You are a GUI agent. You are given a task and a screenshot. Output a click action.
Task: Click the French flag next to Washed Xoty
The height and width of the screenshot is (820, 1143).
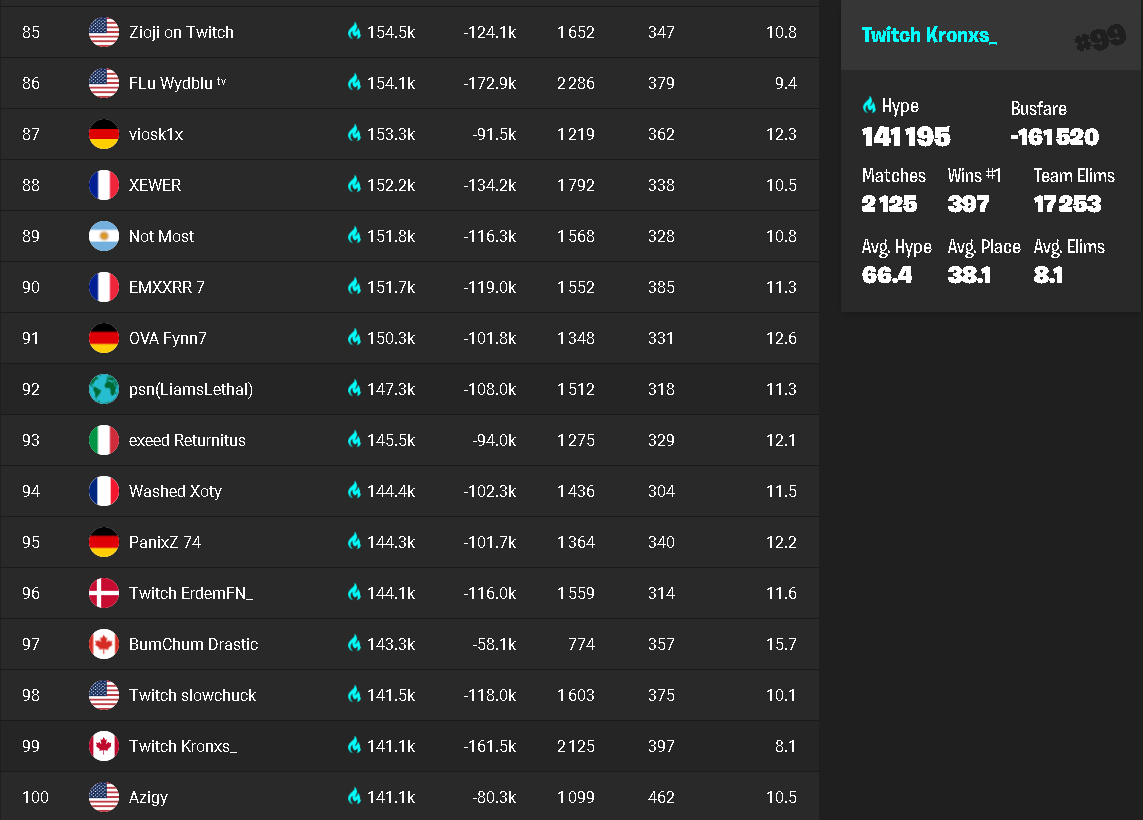pos(104,491)
